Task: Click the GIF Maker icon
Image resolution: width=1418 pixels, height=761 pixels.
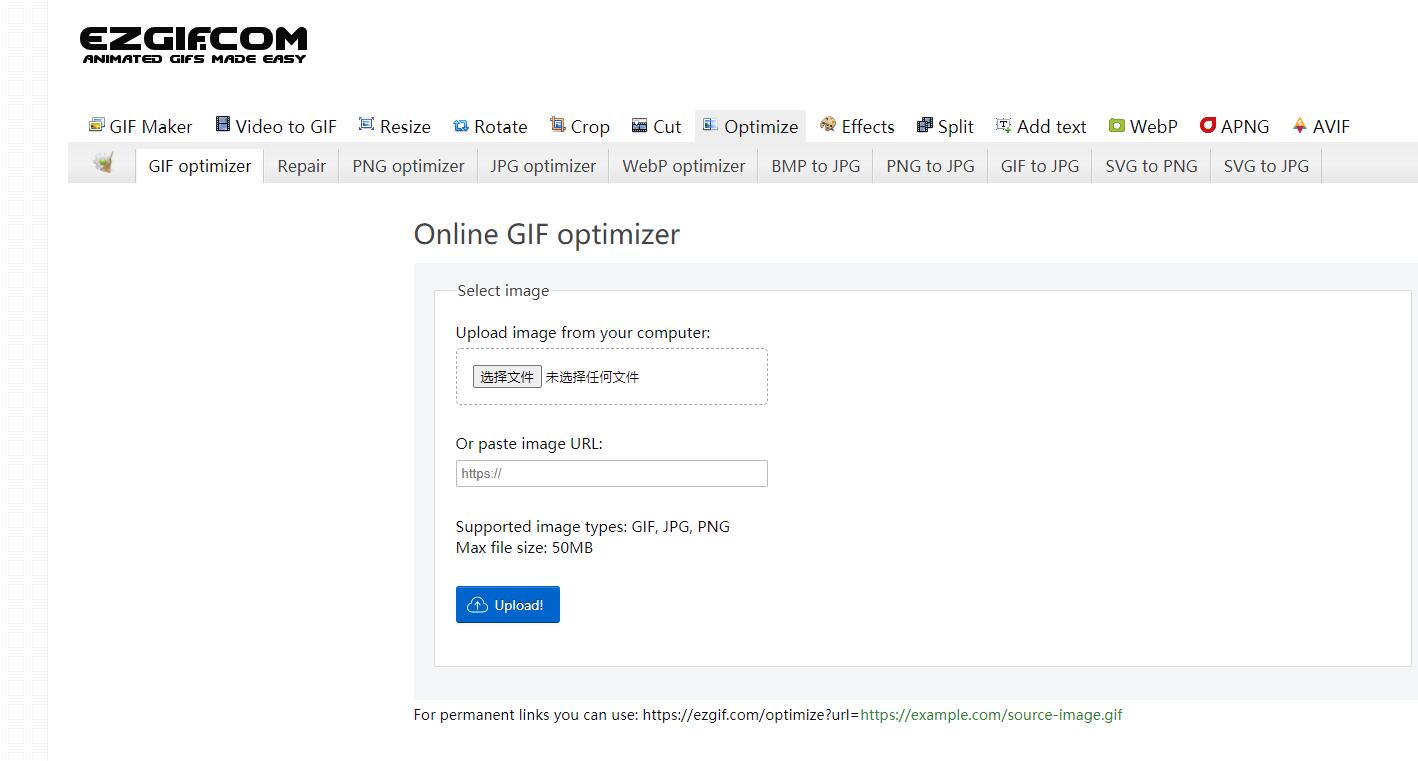Action: (96, 125)
